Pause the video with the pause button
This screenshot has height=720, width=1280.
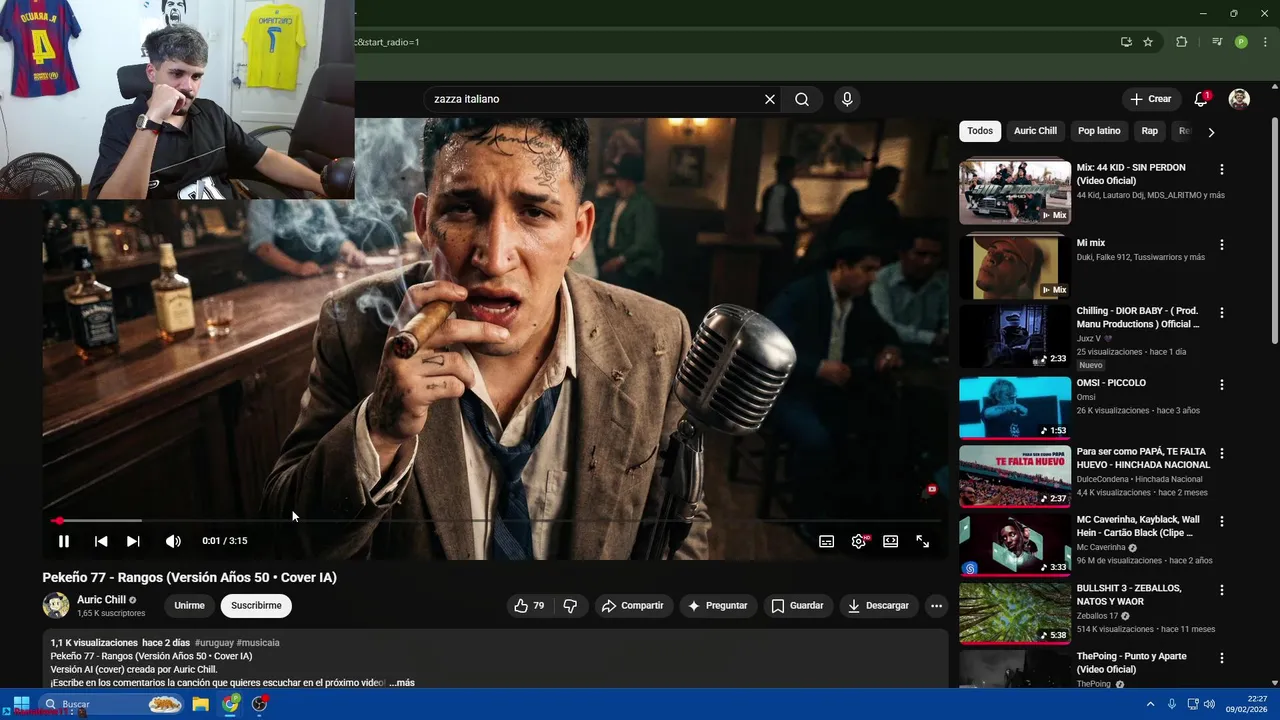click(x=63, y=541)
